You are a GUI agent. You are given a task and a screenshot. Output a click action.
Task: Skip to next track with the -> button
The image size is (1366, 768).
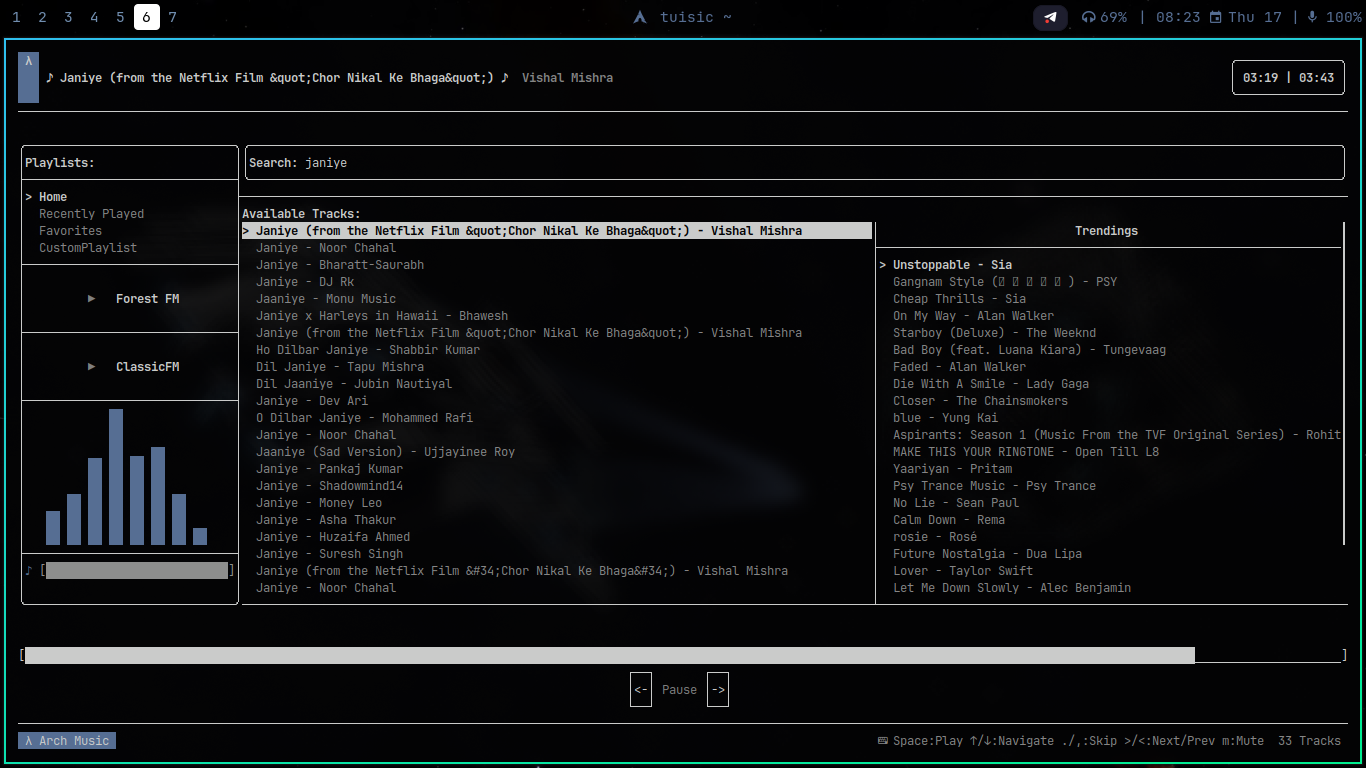pyautogui.click(x=718, y=690)
